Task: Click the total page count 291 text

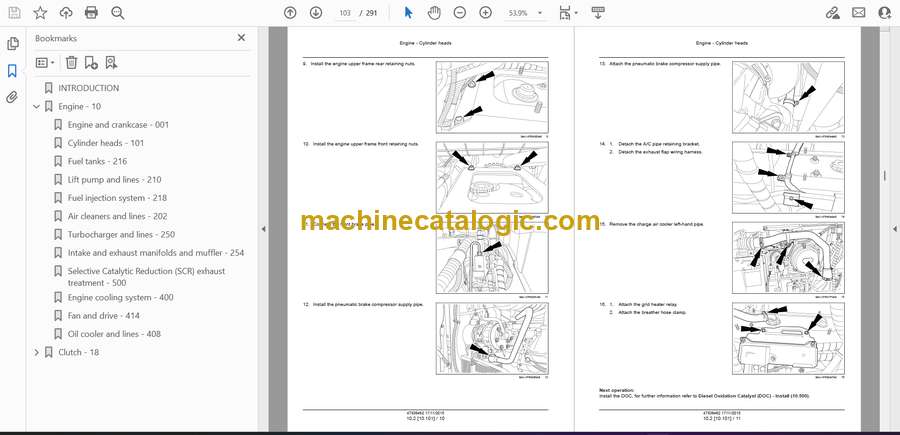Action: (x=371, y=13)
